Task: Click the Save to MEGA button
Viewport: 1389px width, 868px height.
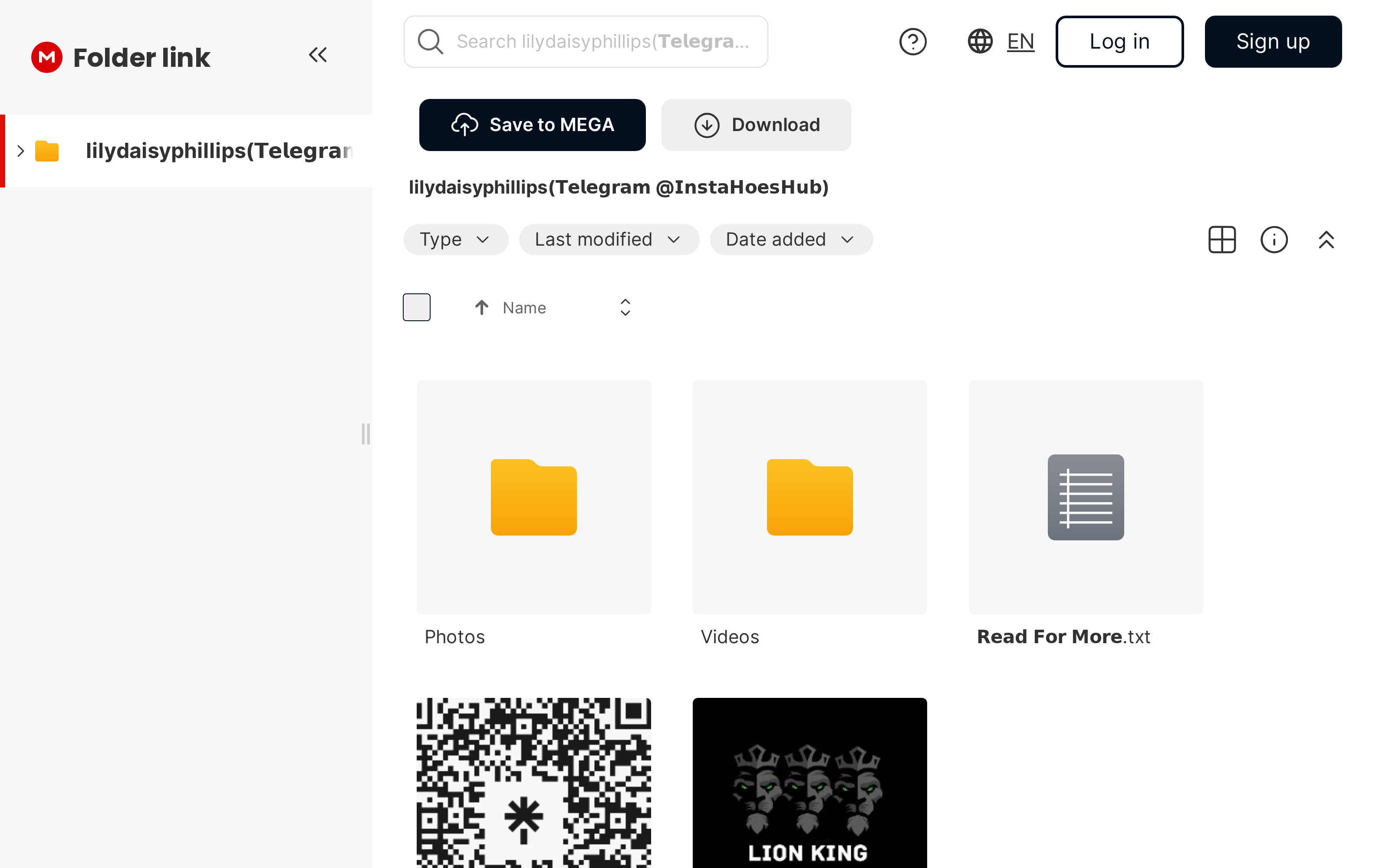Action: click(533, 125)
